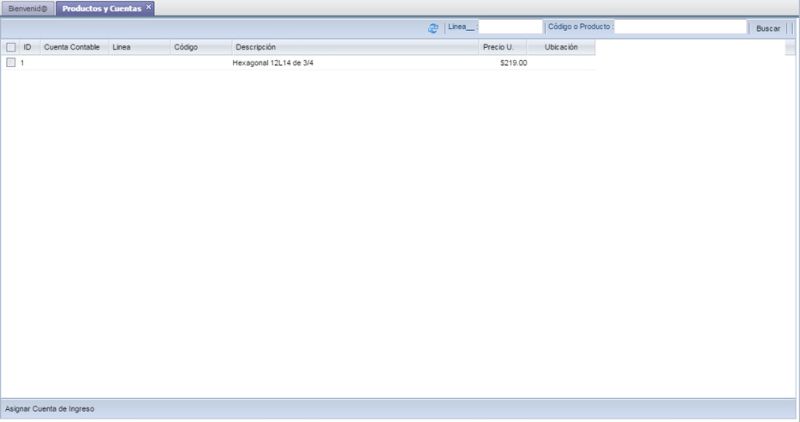The image size is (800, 422).
Task: Switch to the Bienvenid@ tab
Action: [27, 8]
